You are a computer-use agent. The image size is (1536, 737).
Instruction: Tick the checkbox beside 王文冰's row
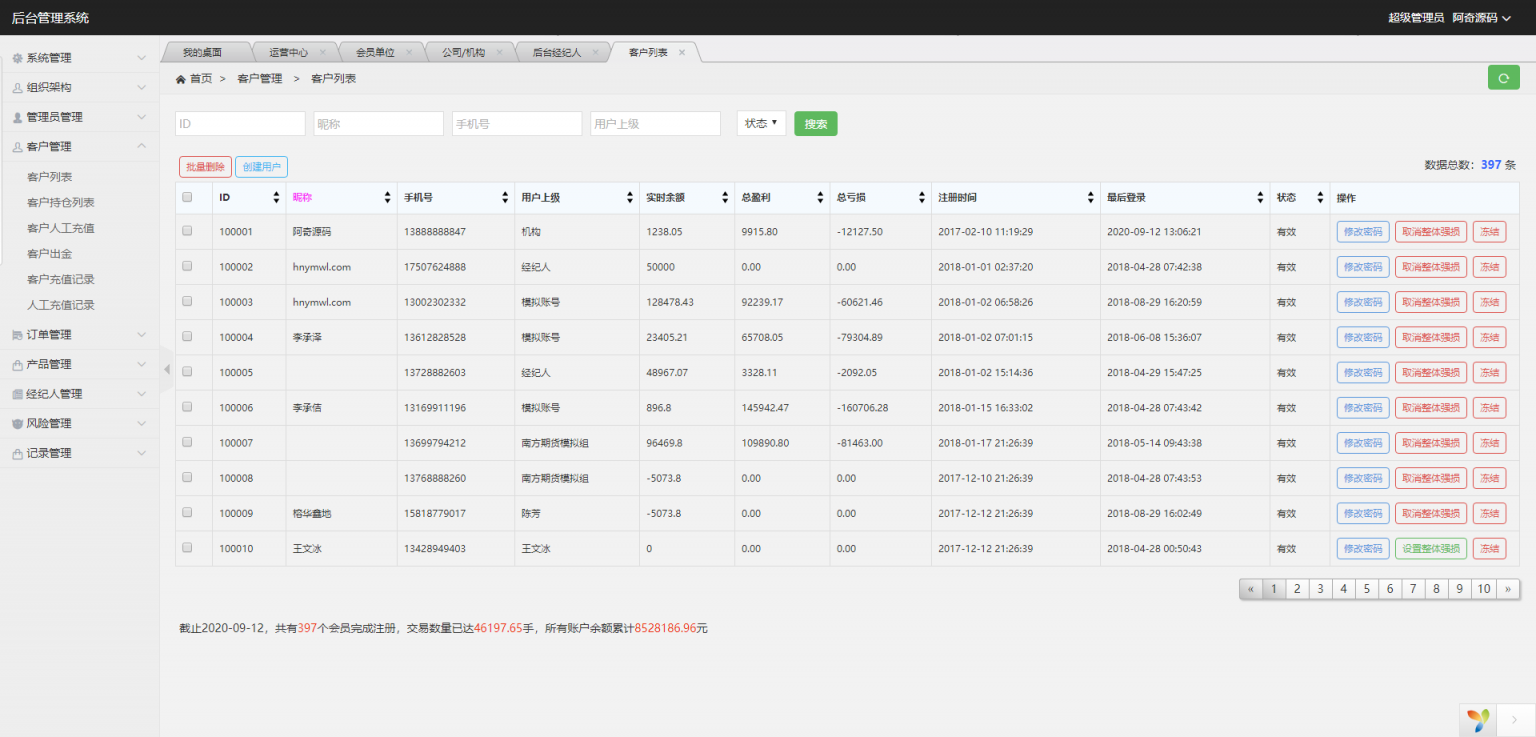coord(186,548)
